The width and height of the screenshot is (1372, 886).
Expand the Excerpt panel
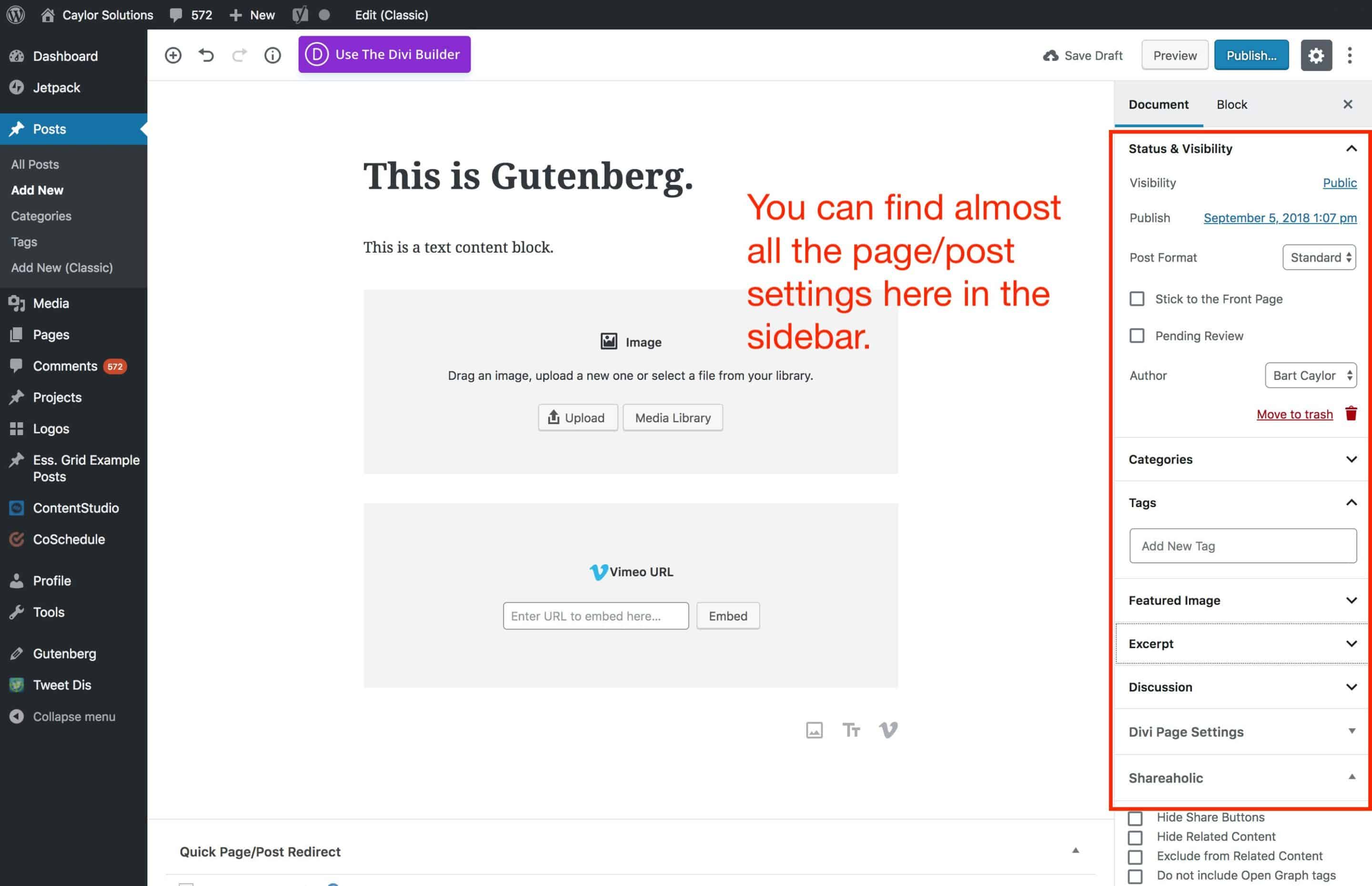pos(1241,643)
